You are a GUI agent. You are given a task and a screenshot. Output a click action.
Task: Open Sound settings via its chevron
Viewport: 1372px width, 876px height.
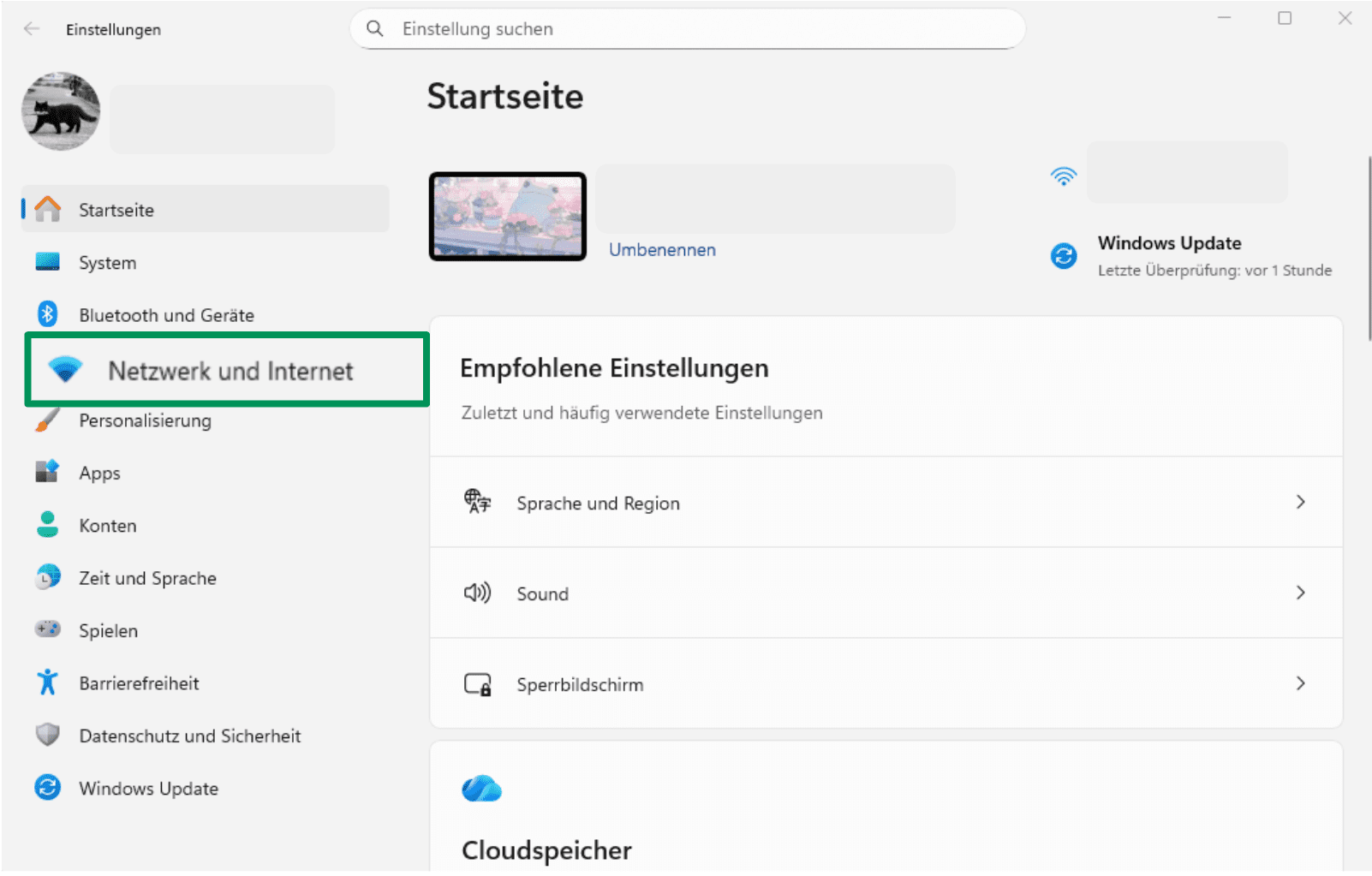tap(1300, 593)
